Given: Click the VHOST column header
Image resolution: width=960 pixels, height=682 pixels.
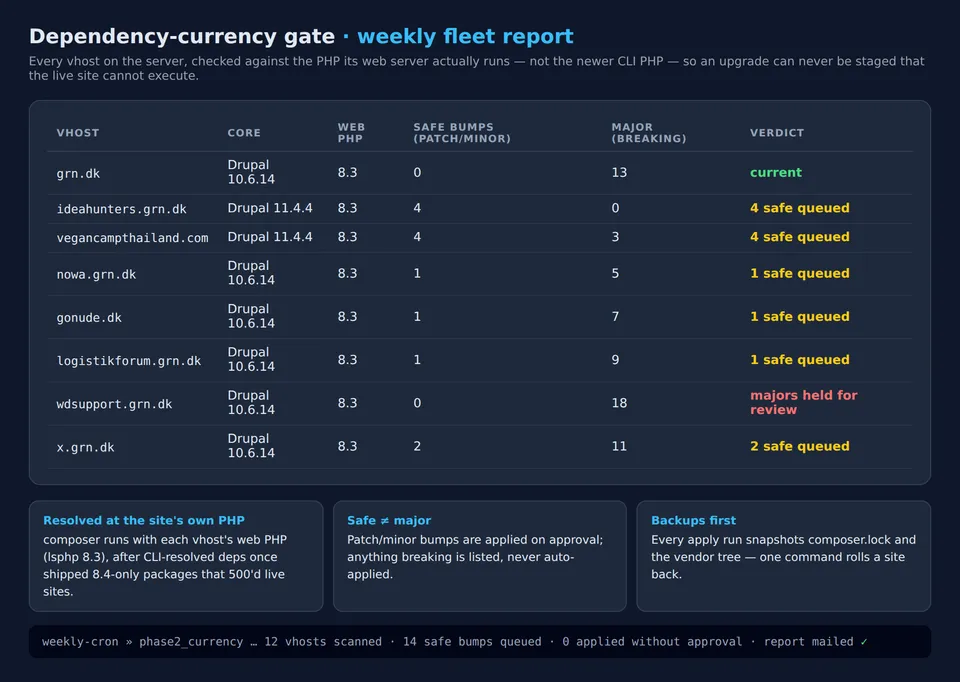Looking at the screenshot, I should tap(78, 133).
